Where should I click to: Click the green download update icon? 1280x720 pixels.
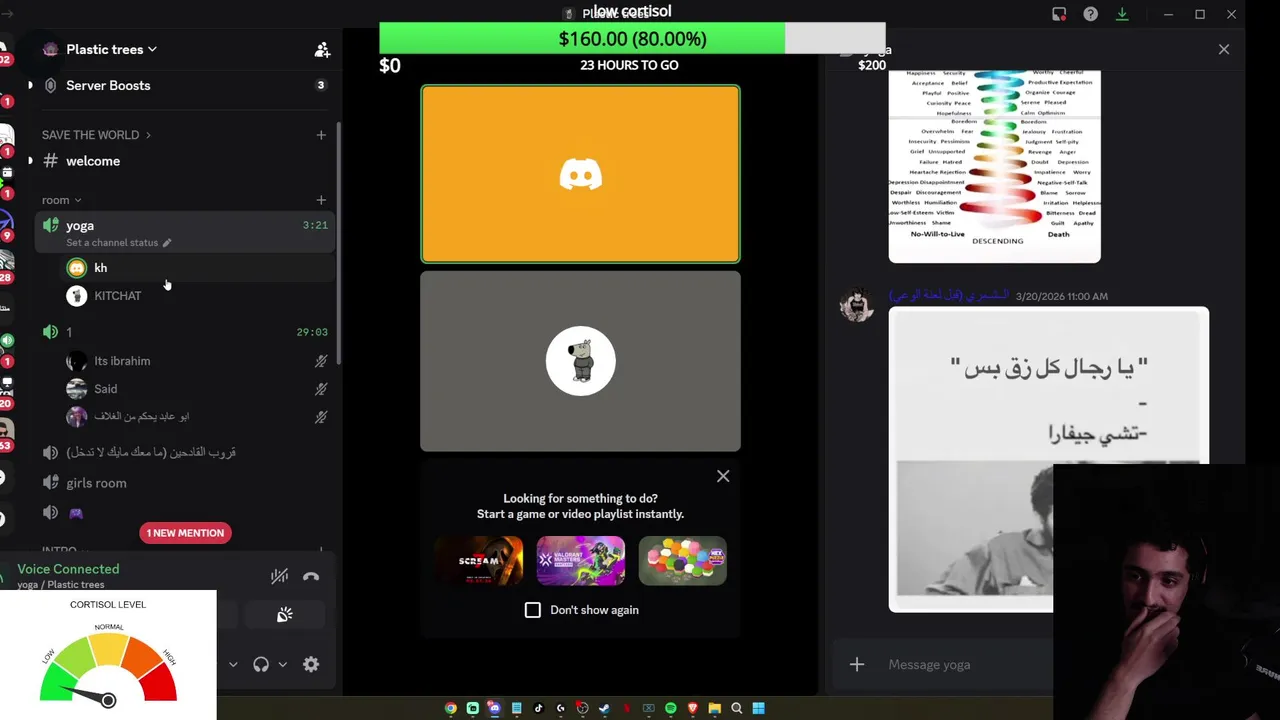tap(1122, 14)
